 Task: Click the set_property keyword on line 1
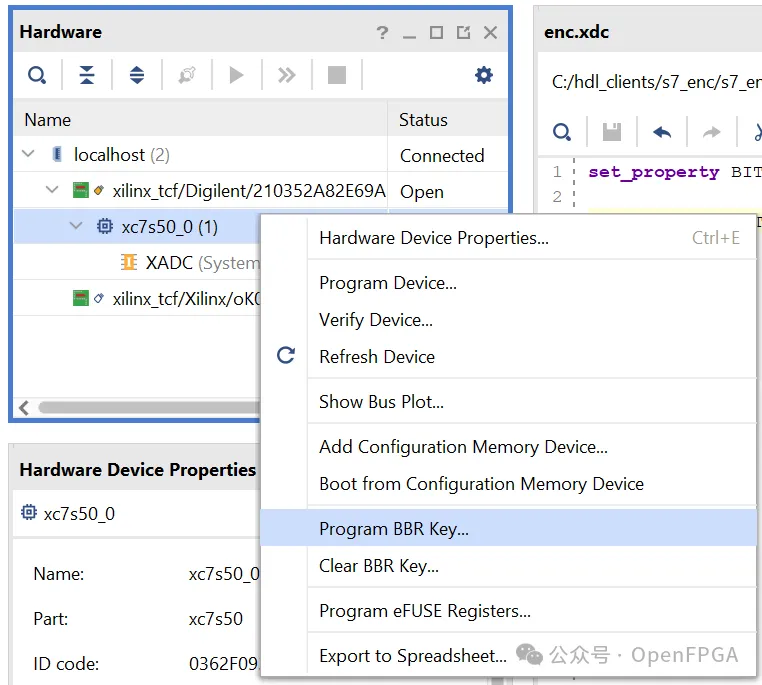tap(654, 171)
